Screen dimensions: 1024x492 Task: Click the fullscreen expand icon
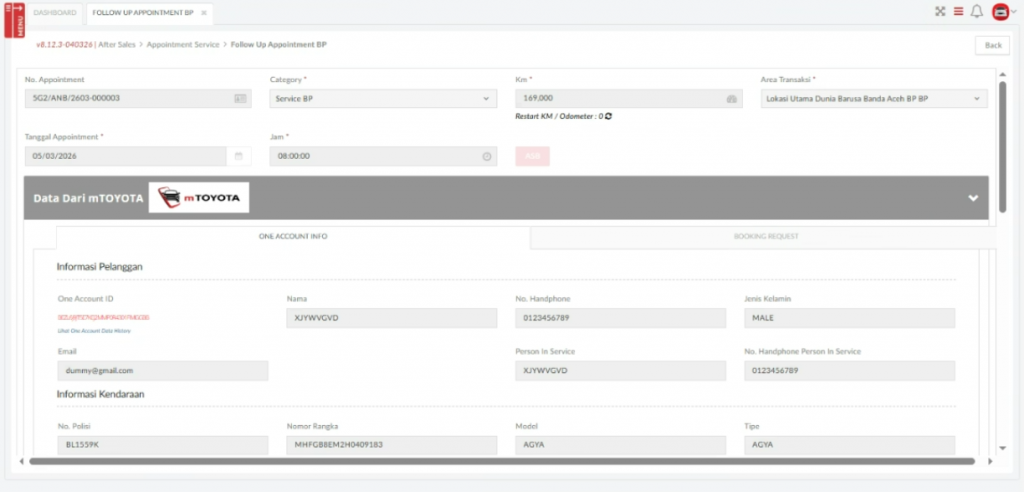939,12
